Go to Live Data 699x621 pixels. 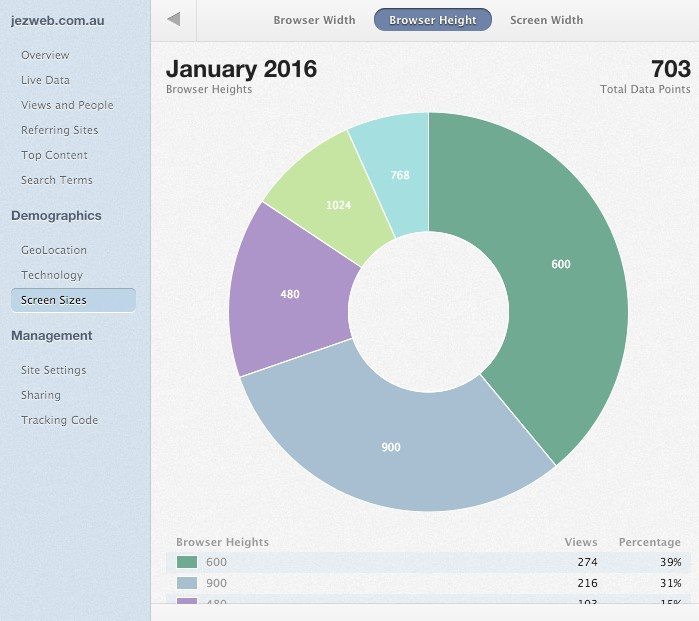[45, 80]
